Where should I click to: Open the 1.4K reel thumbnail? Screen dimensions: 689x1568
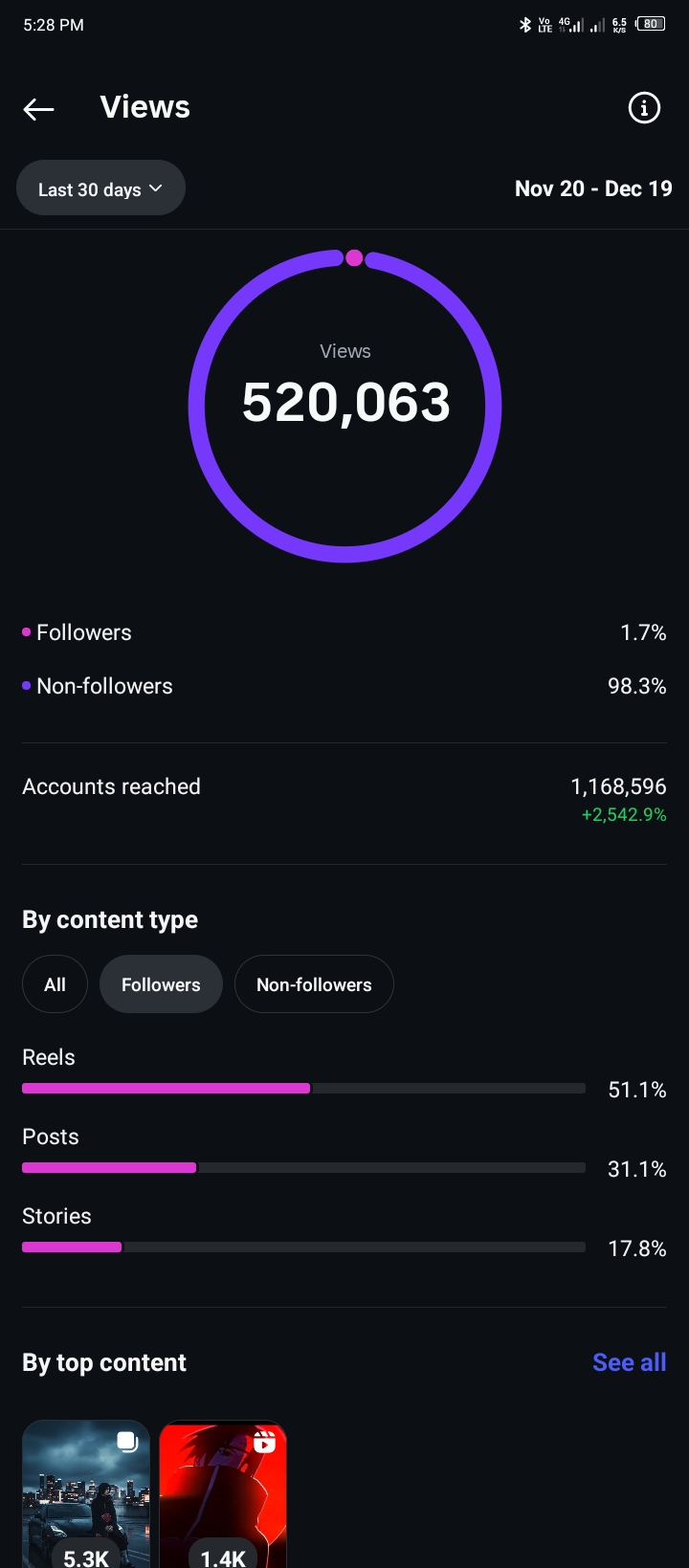pyautogui.click(x=223, y=1494)
